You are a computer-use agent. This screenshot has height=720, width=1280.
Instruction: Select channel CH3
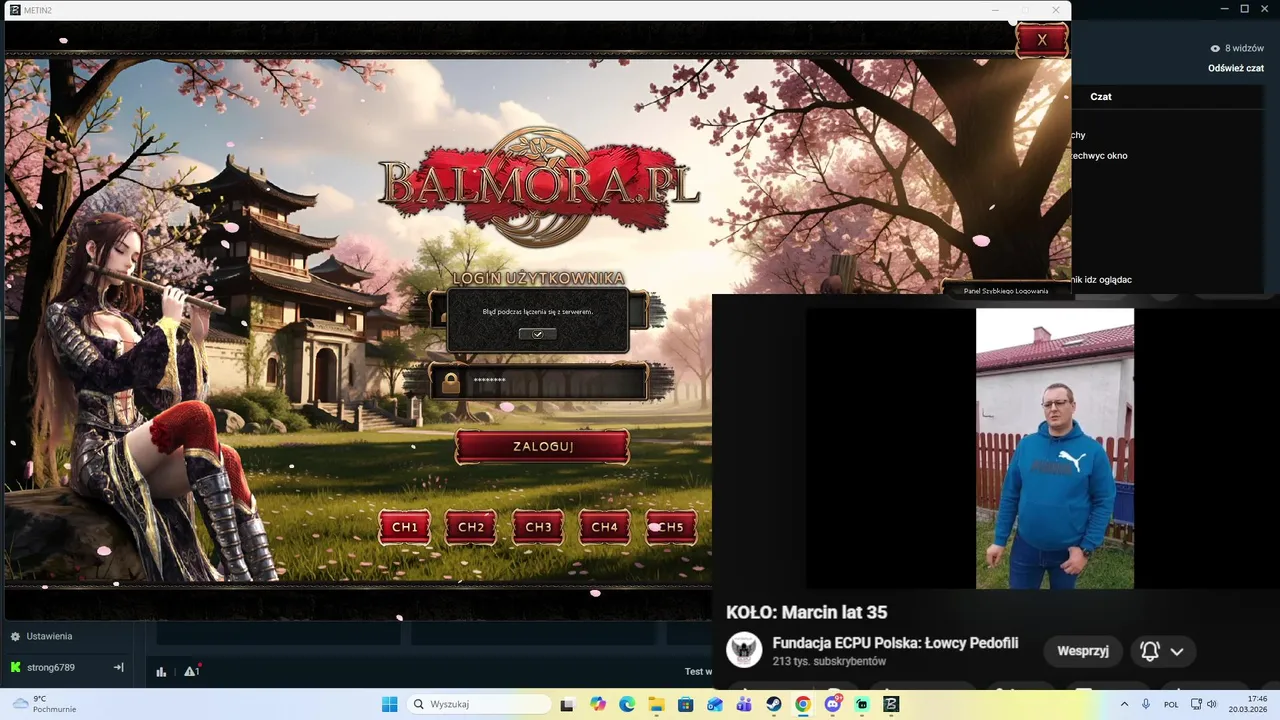[538, 527]
